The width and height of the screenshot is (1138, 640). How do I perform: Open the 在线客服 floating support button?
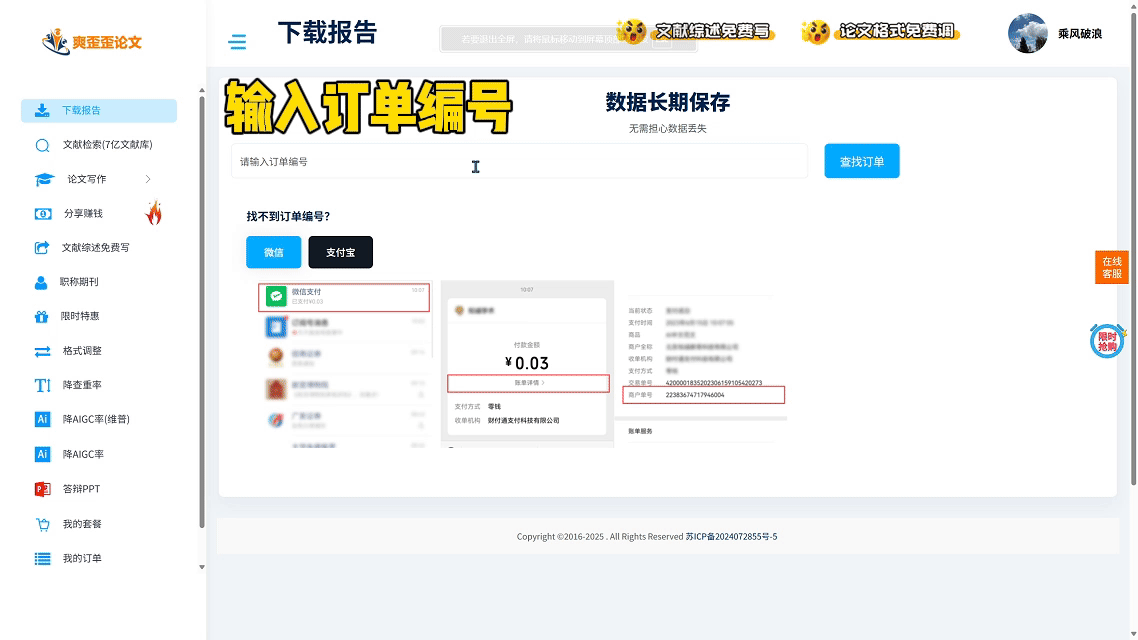(1111, 267)
